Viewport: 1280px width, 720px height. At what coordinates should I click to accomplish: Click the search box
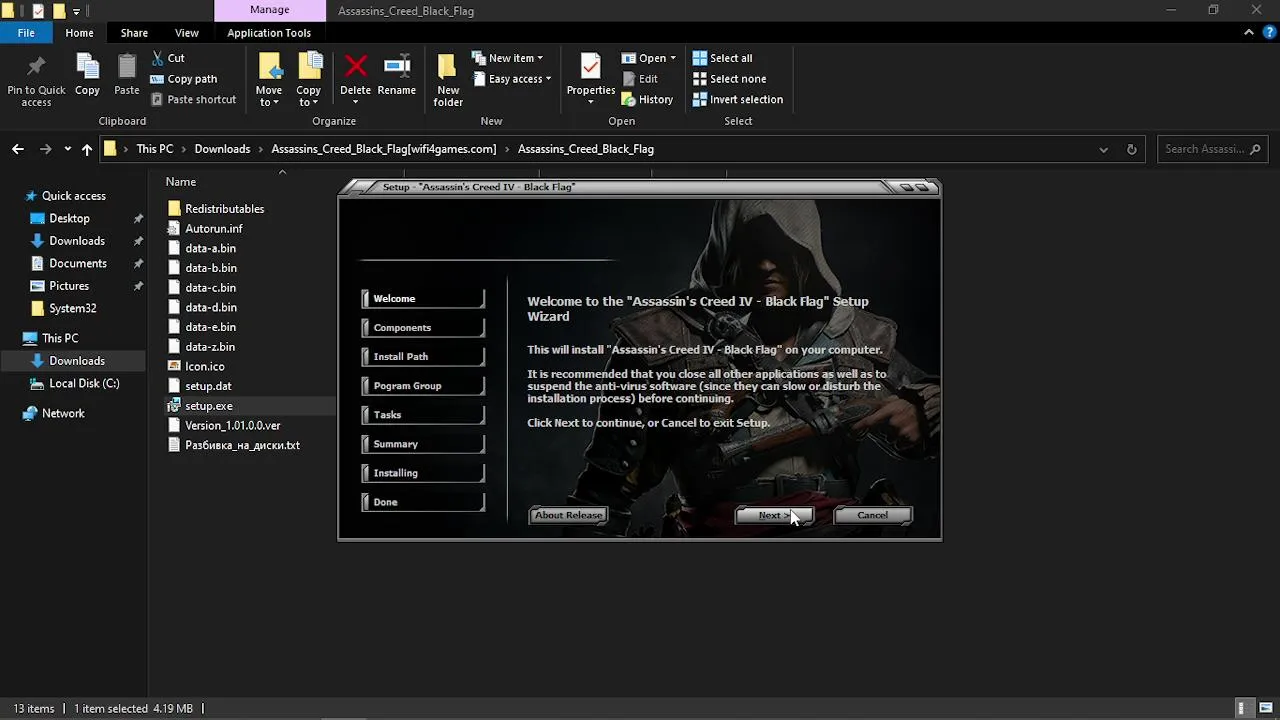coord(1212,149)
